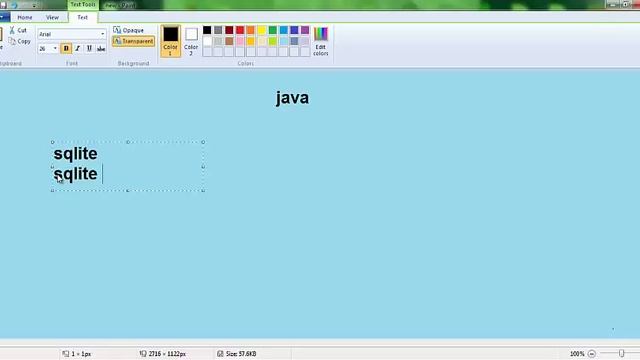Viewport: 640px width, 360px height.
Task: Click right-middle handle of the text box
Action: point(203,167)
